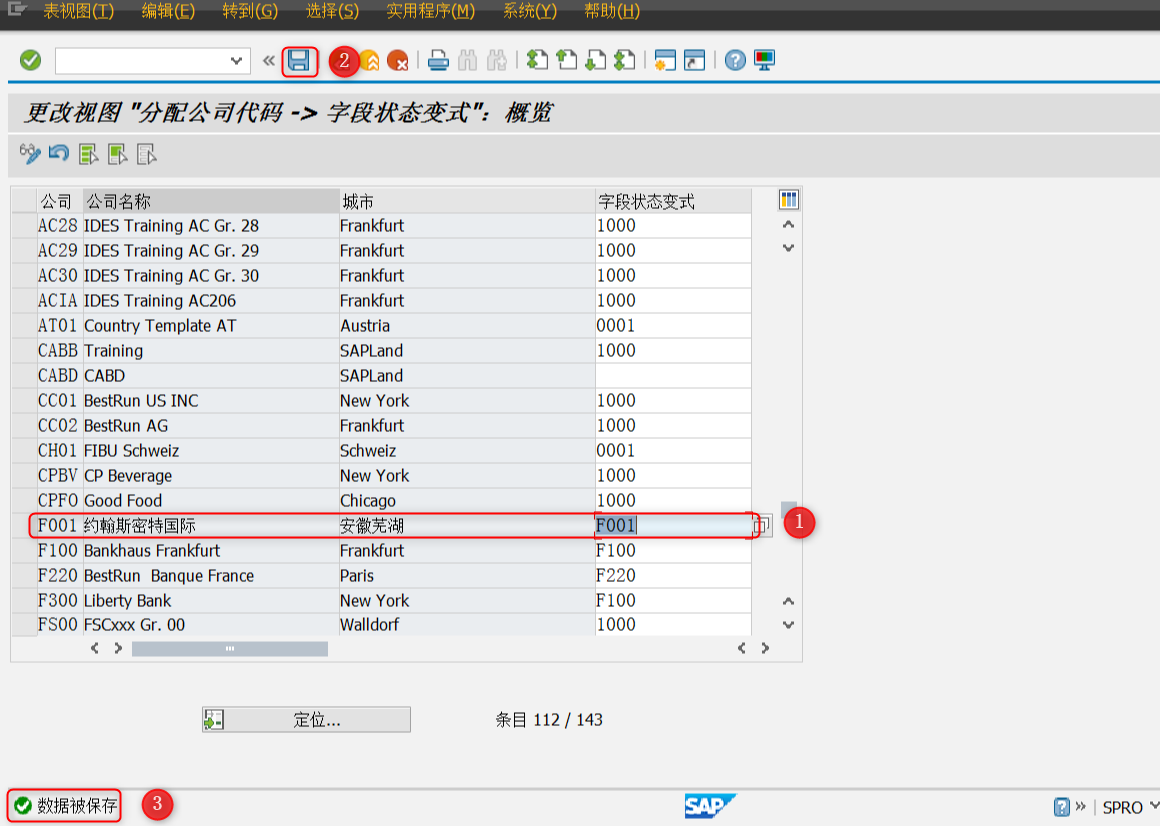Generate desktop shortcut icon
The width and height of the screenshot is (1160, 826).
tap(694, 60)
